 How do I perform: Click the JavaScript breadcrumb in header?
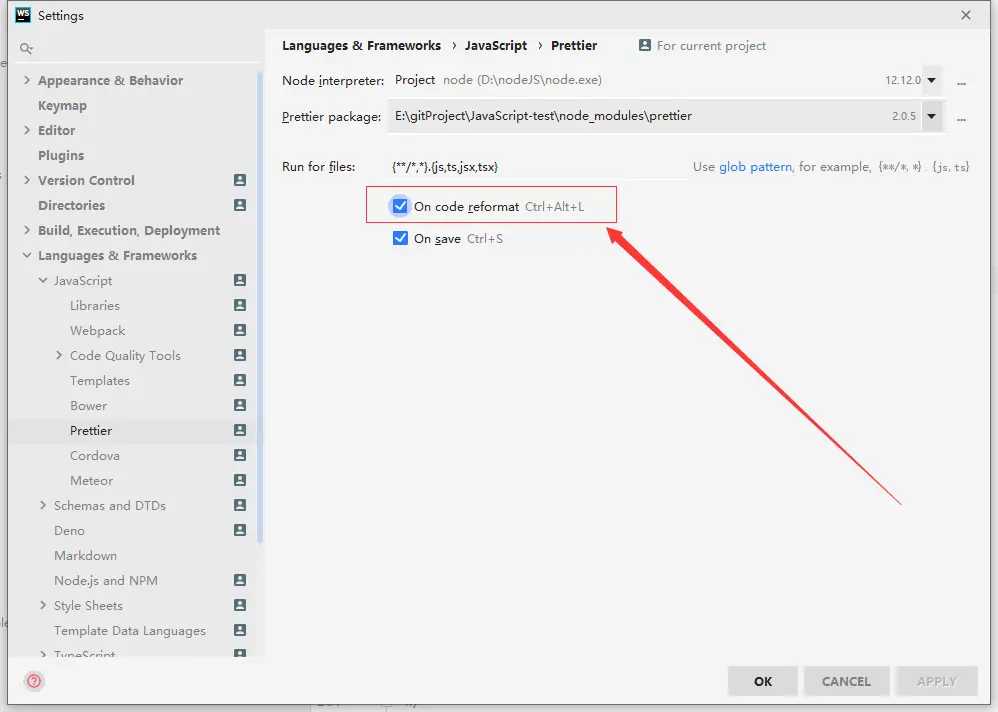pyautogui.click(x=496, y=45)
